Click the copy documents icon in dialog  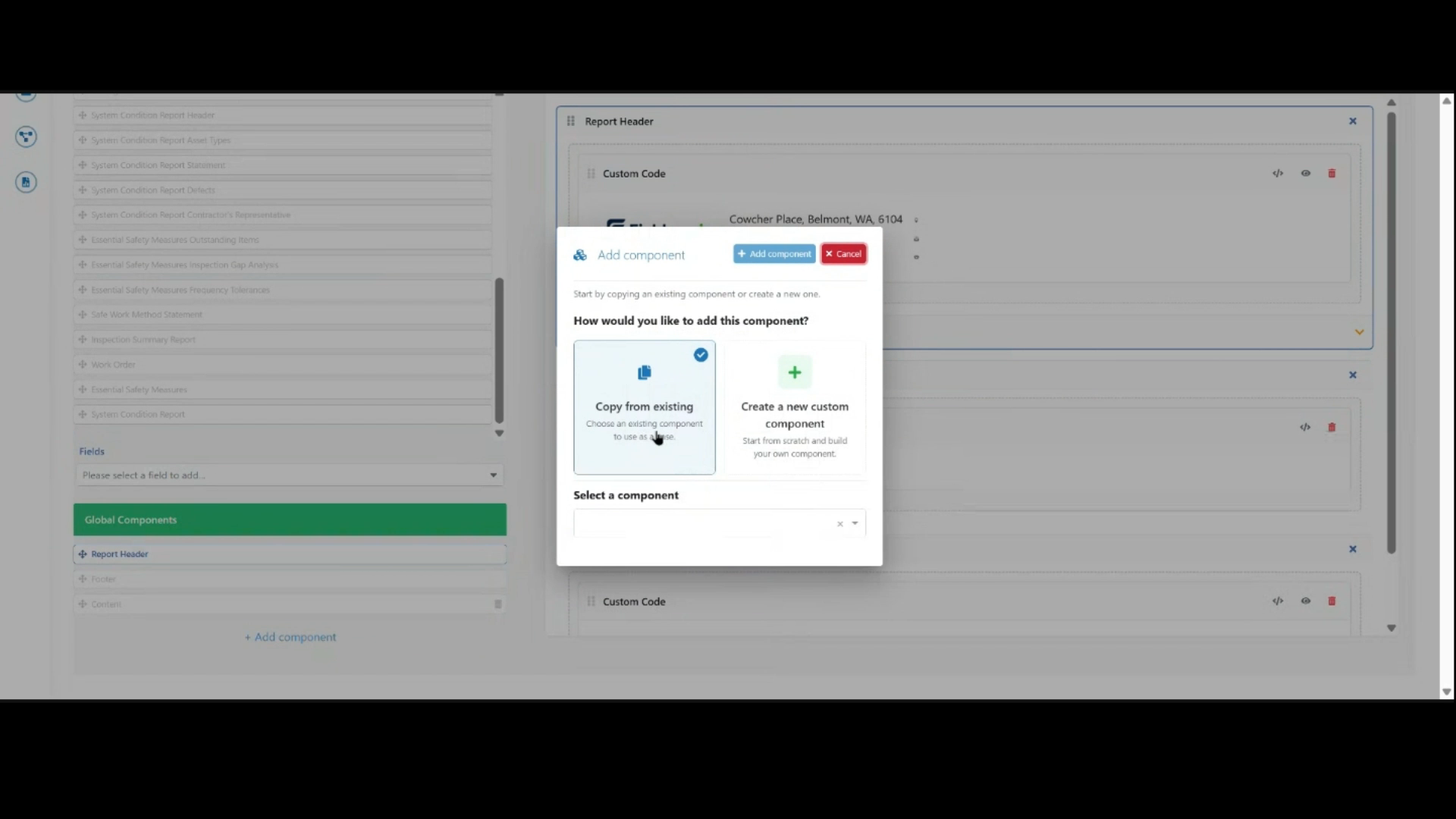click(x=645, y=372)
